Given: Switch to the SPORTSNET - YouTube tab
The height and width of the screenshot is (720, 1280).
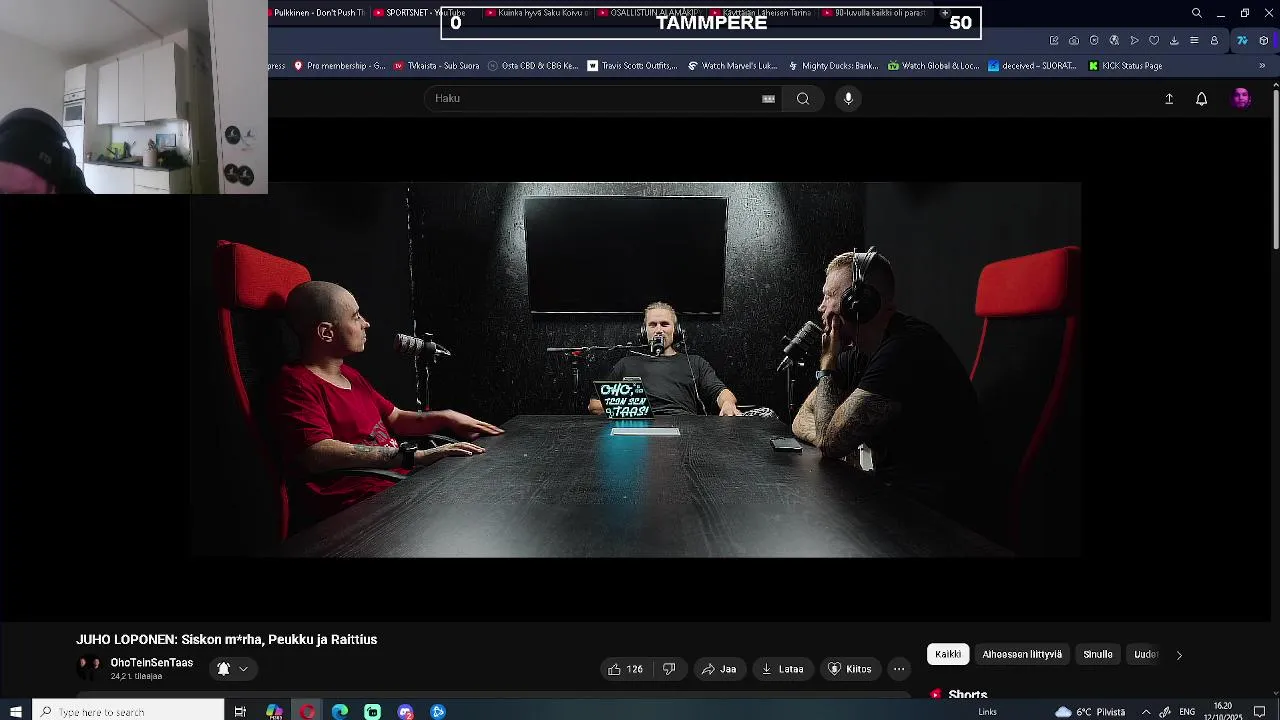Looking at the screenshot, I should coord(420,13).
